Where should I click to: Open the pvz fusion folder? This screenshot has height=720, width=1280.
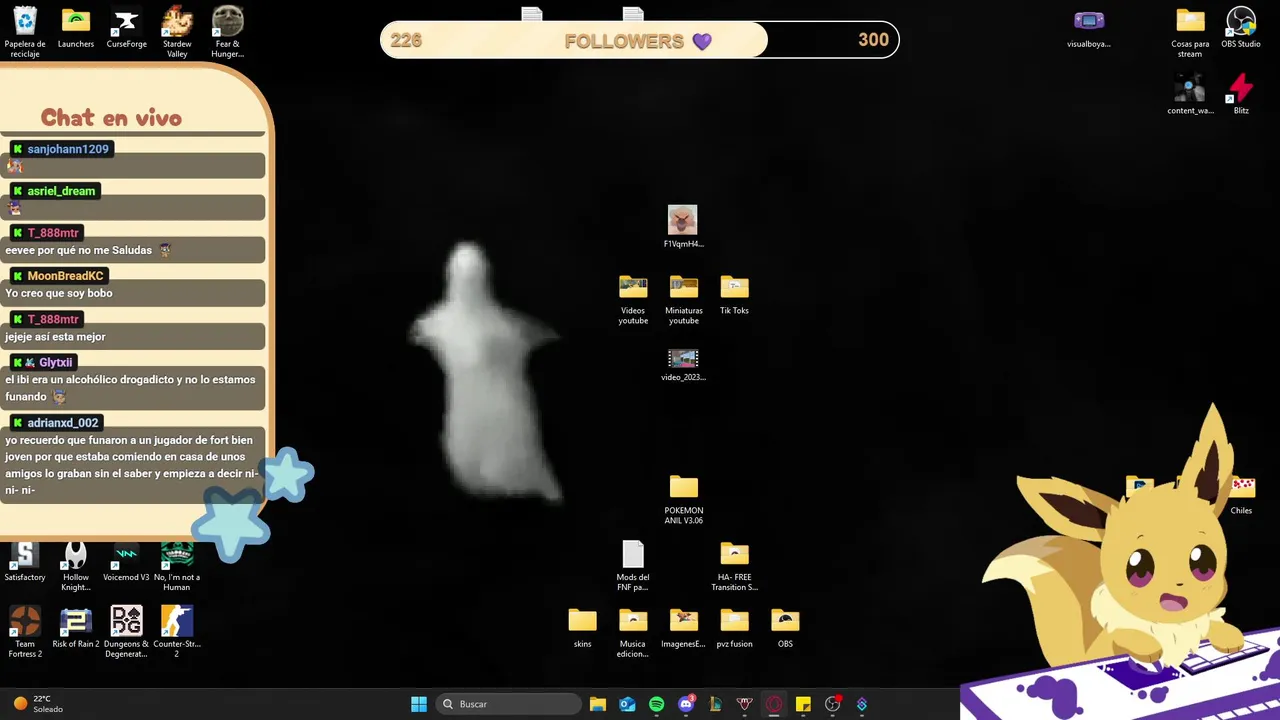(734, 628)
